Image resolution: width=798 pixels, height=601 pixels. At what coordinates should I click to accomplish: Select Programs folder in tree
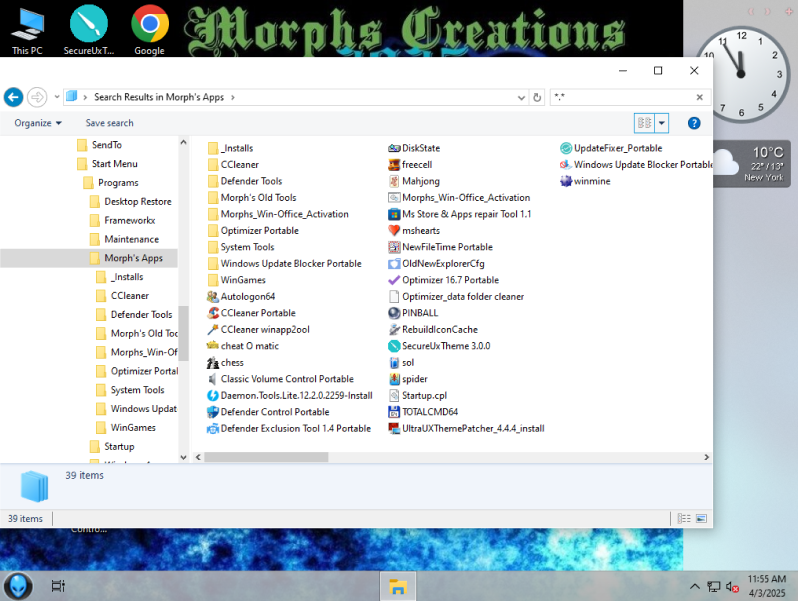click(118, 183)
